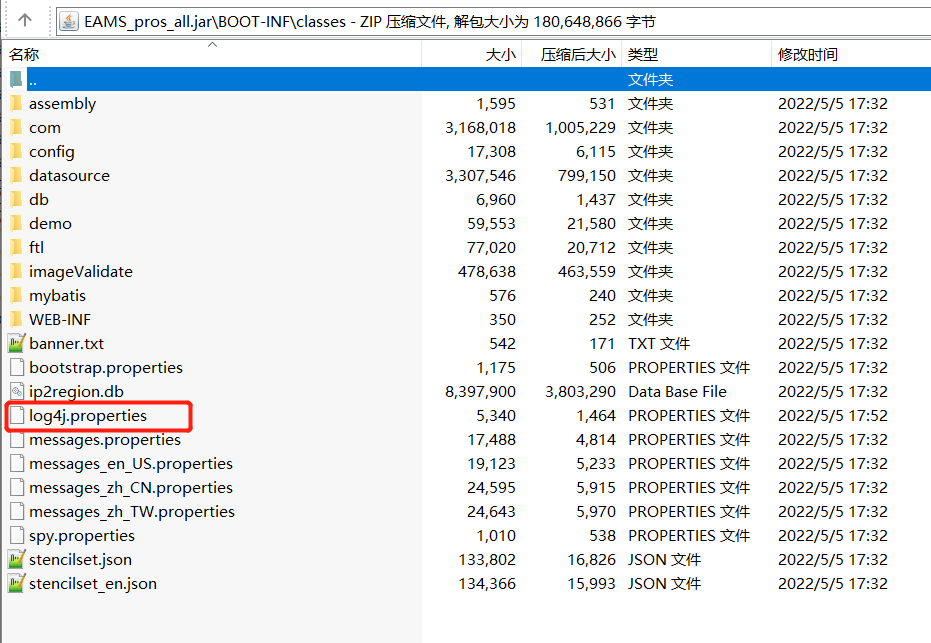The width and height of the screenshot is (931, 643).
Task: Select the messages_zh_CN.properties file name
Action: (131, 487)
